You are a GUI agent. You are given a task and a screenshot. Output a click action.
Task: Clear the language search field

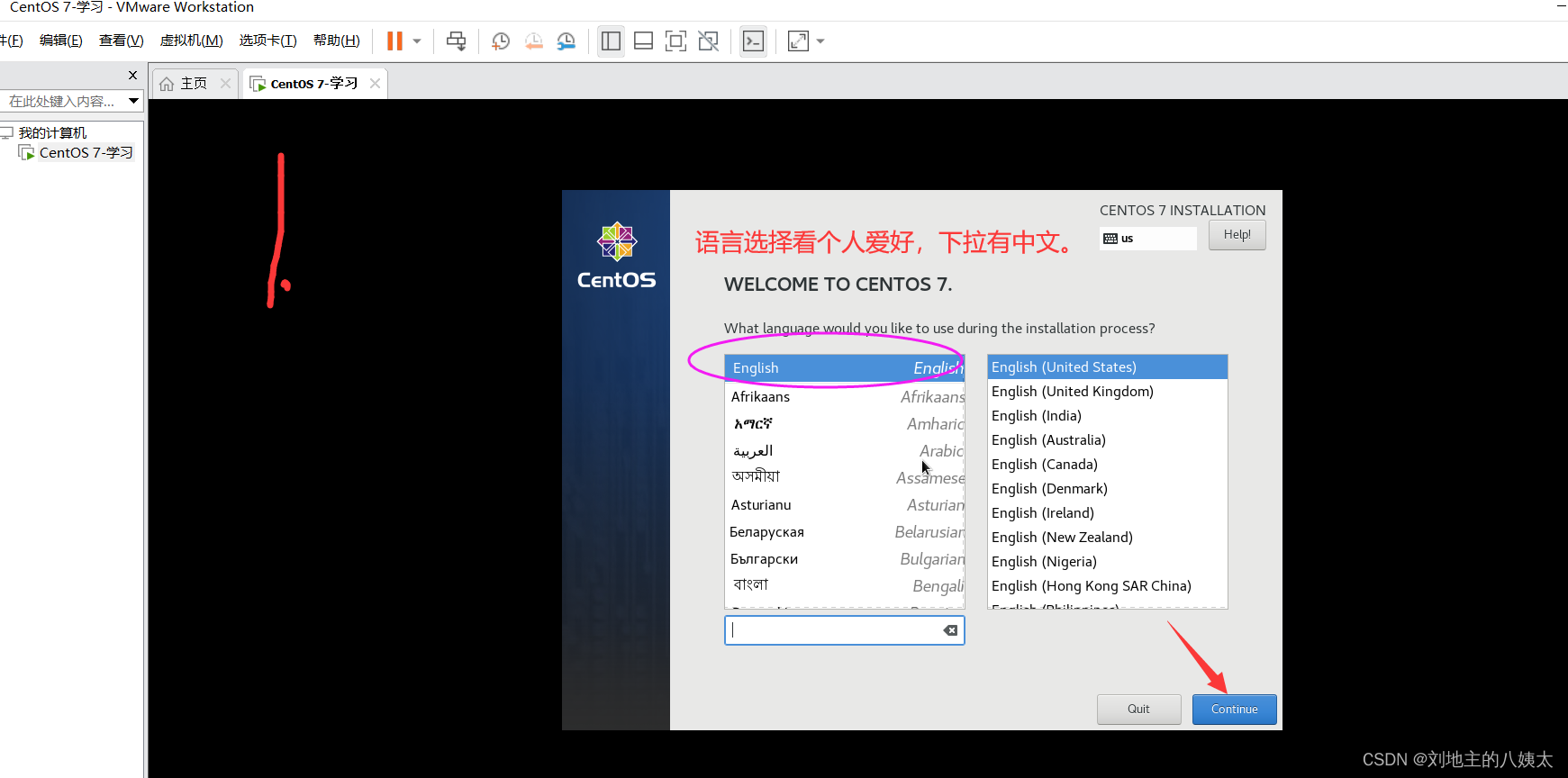click(950, 630)
